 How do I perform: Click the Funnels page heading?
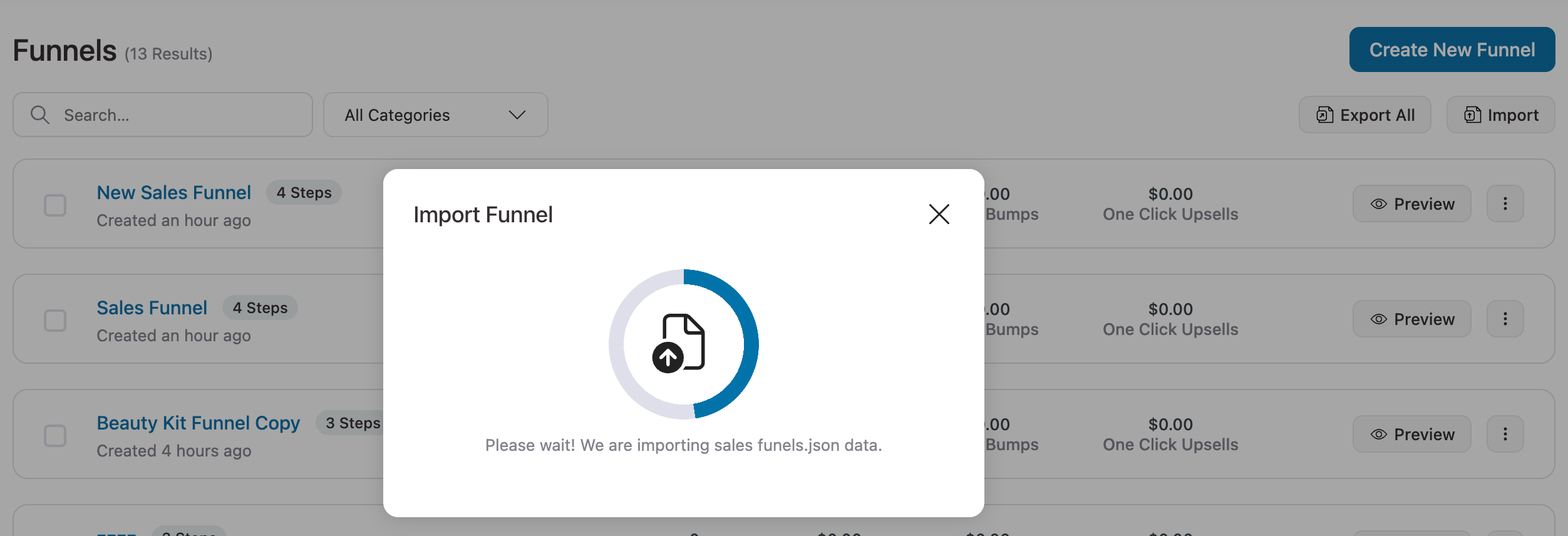coord(64,50)
